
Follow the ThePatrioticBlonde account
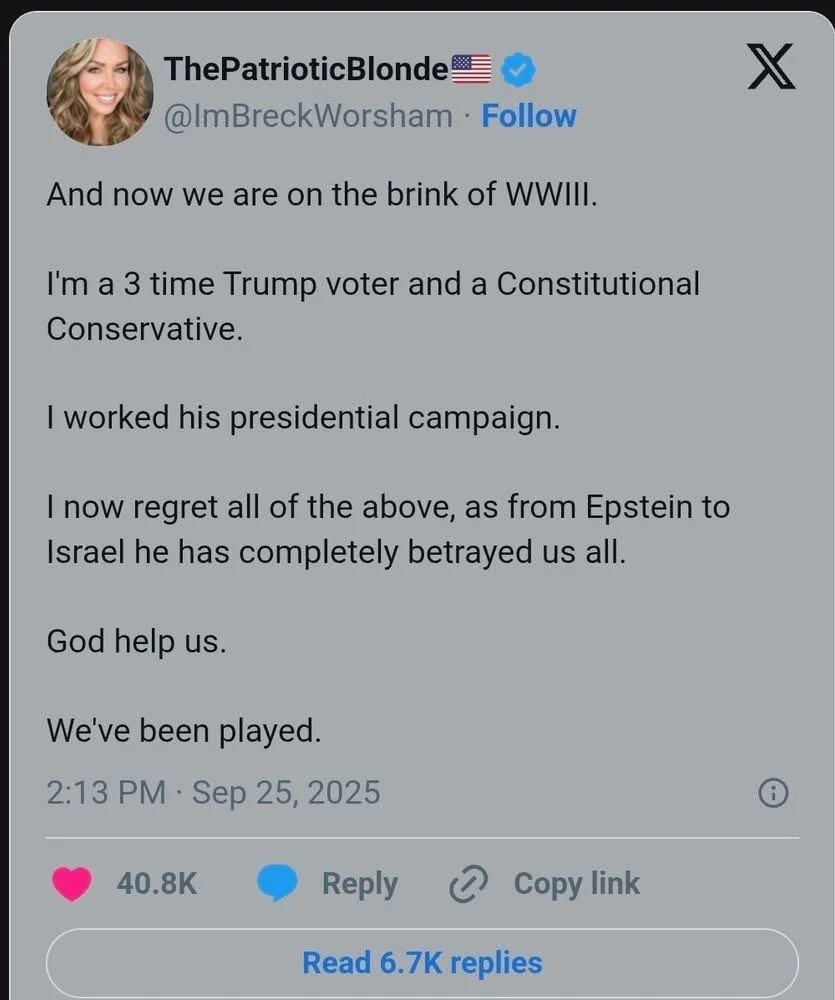click(x=529, y=116)
